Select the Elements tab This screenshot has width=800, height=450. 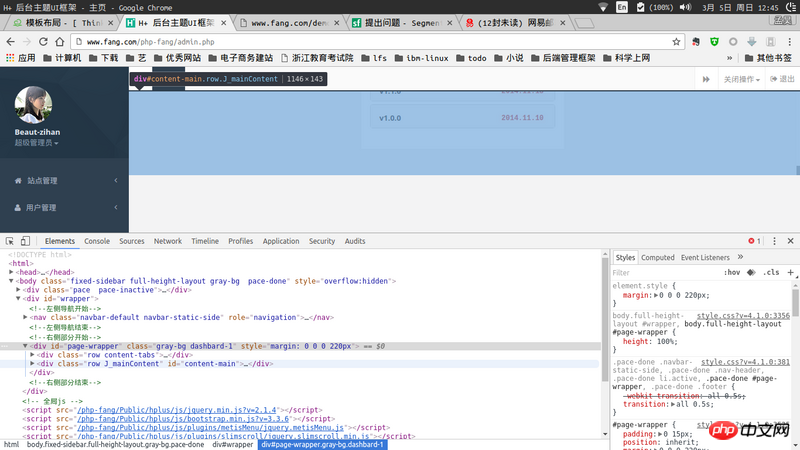(60, 241)
